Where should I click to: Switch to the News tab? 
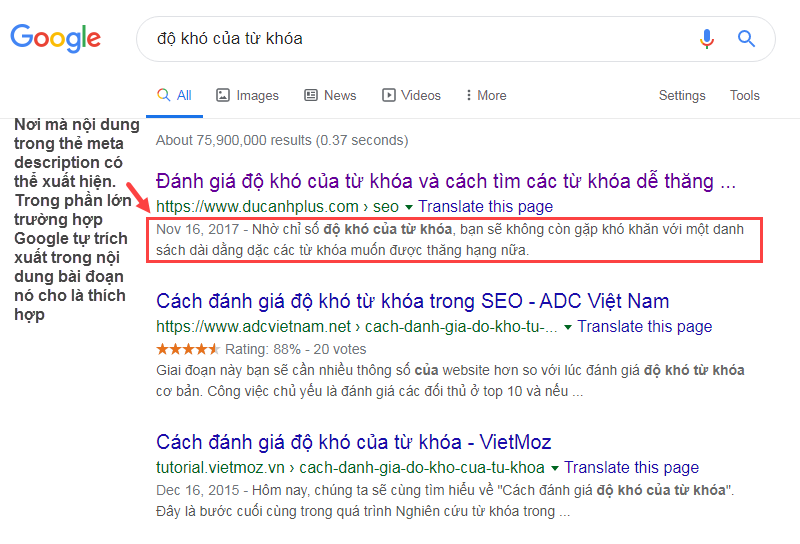(330, 95)
